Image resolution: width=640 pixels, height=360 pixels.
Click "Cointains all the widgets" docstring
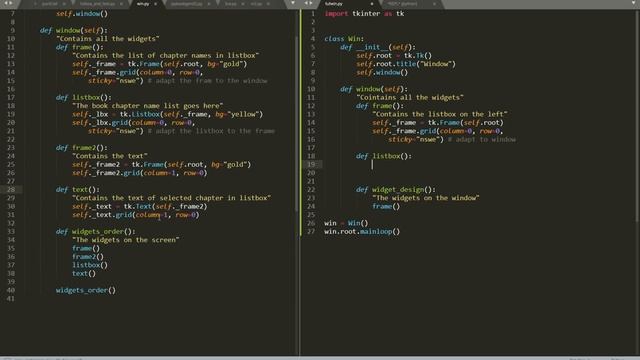pyautogui.click(x=410, y=98)
